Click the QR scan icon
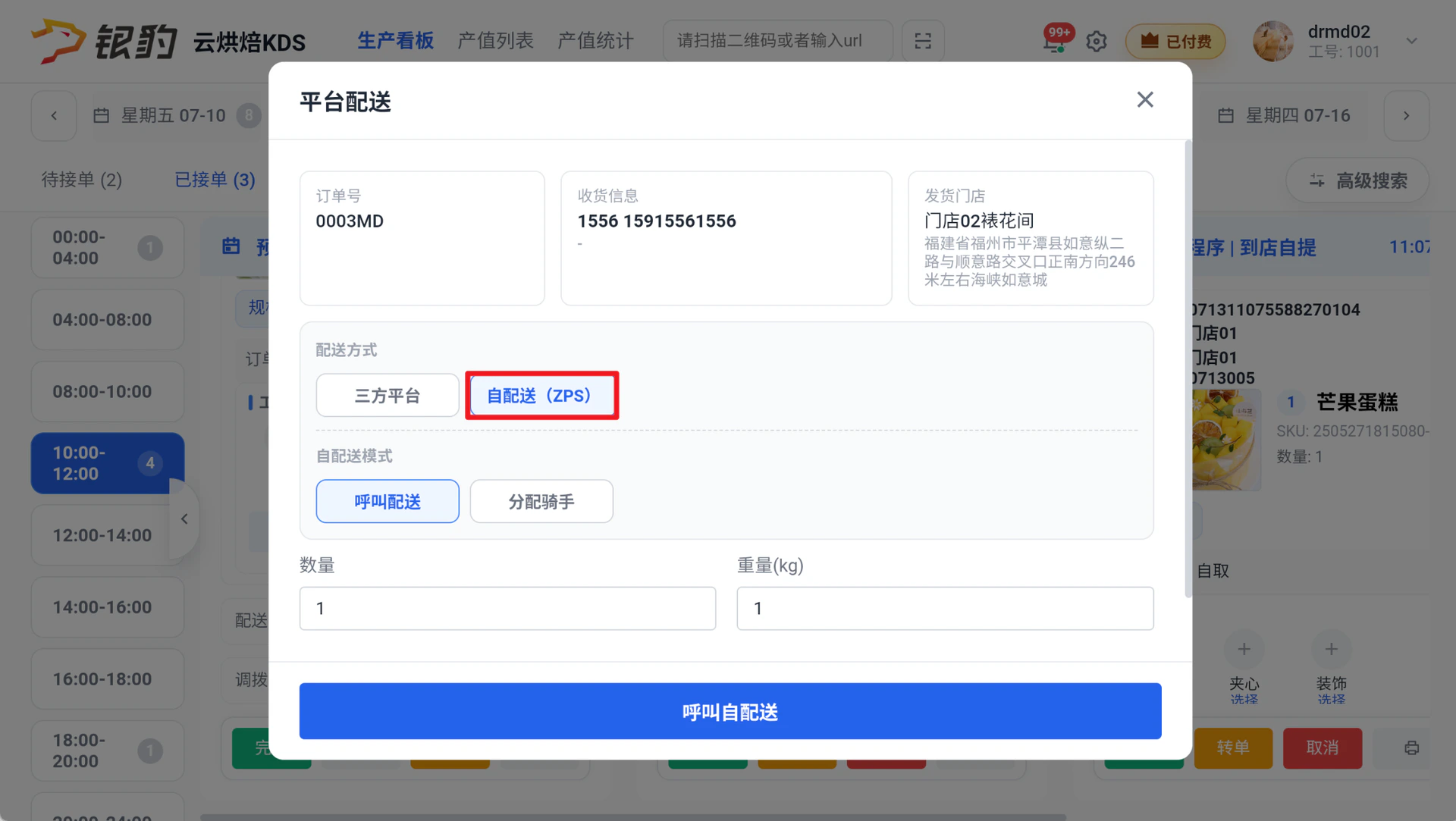The image size is (1456, 821). (x=923, y=41)
